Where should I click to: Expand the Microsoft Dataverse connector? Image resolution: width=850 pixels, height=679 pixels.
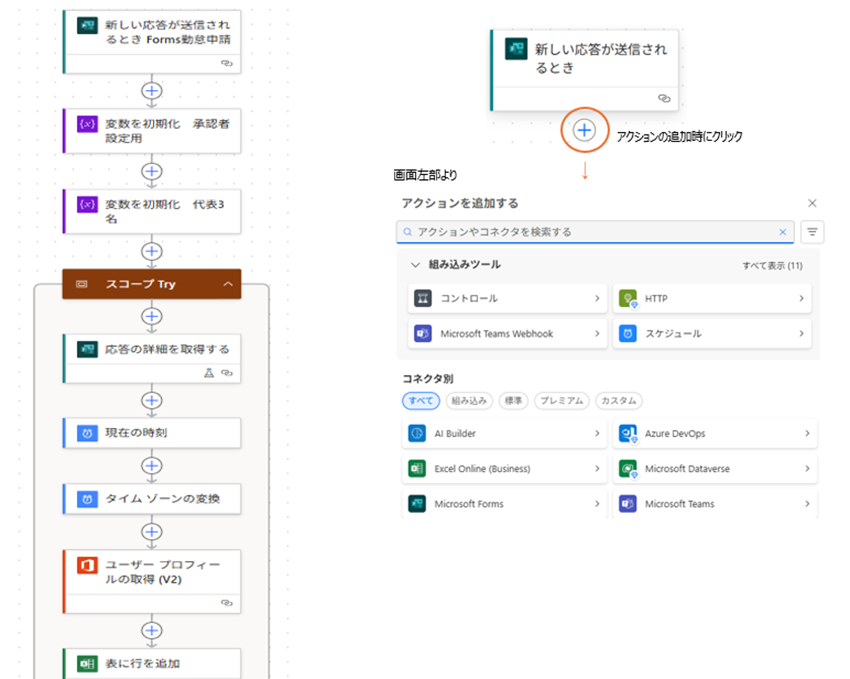tap(715, 469)
